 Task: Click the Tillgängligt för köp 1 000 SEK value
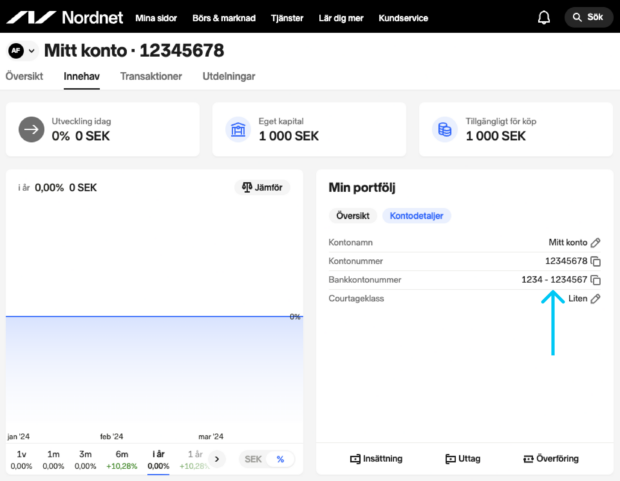[x=495, y=136]
